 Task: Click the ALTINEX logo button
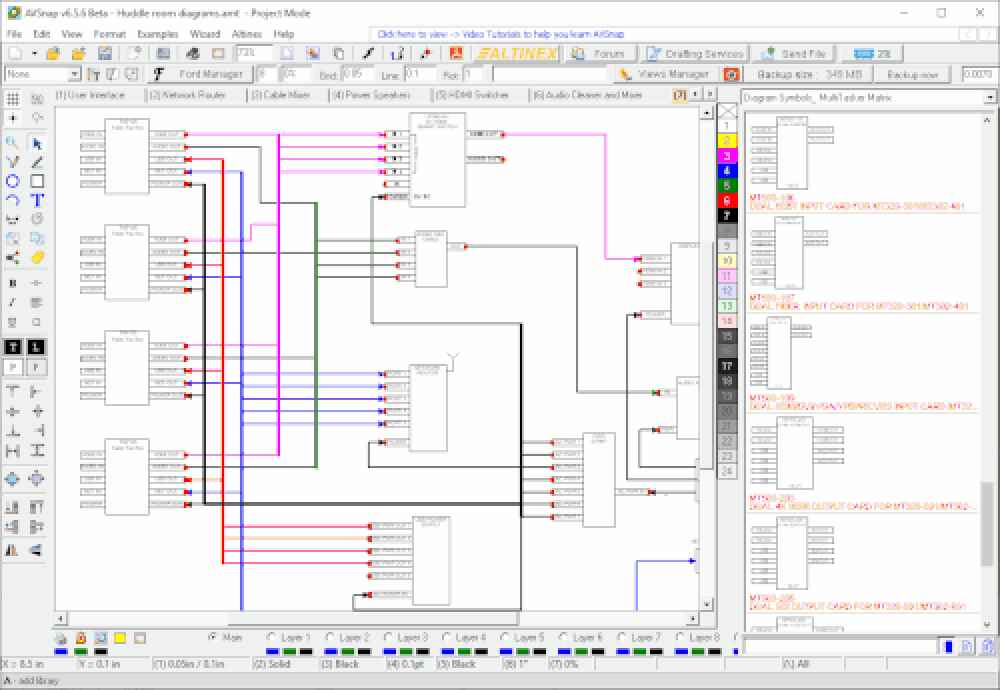click(517, 54)
